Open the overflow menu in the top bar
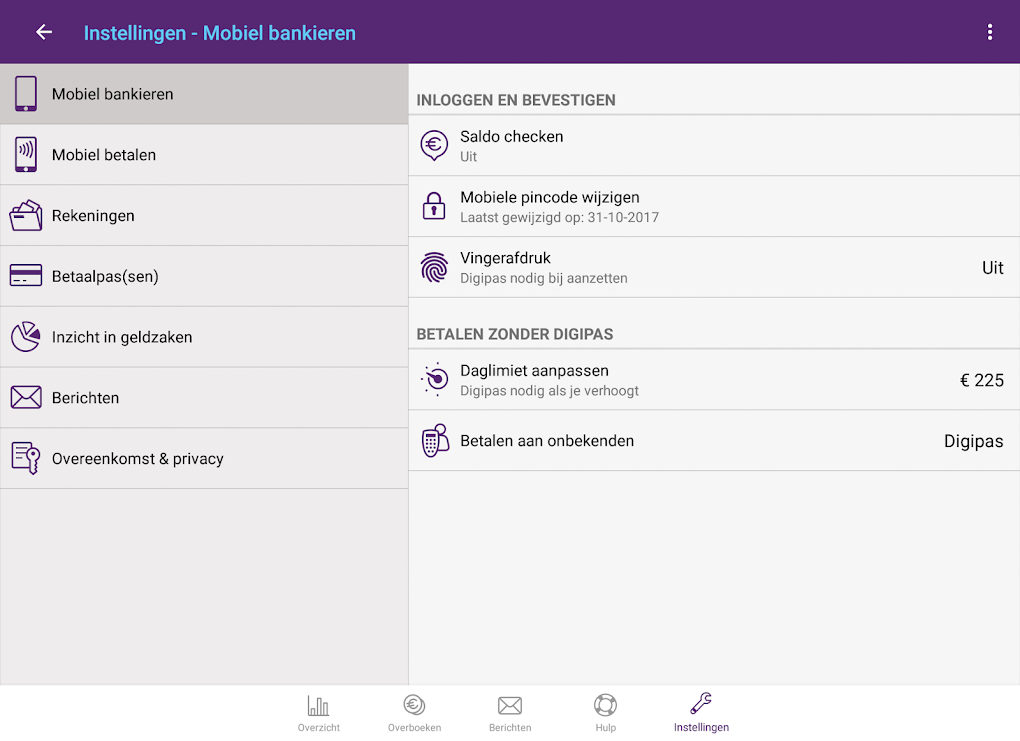 coord(989,31)
